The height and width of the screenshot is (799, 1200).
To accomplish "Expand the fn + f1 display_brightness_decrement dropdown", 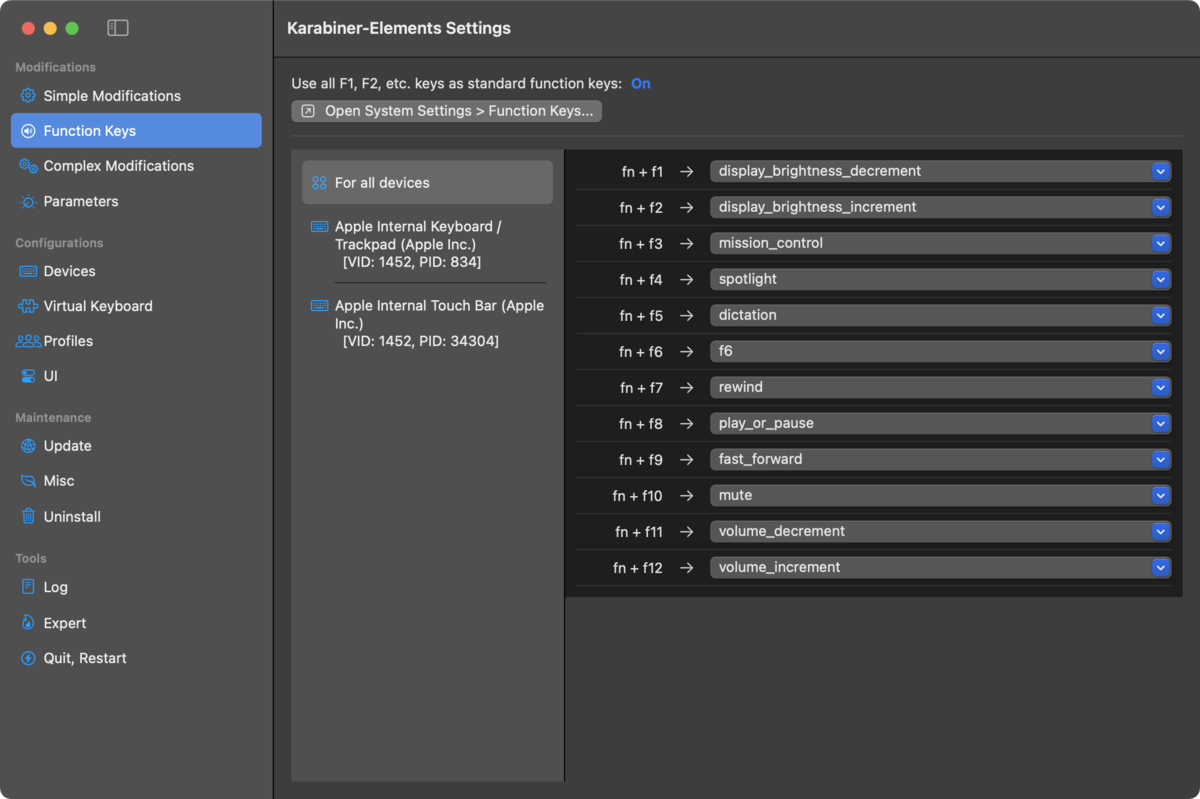I will tap(940, 171).
